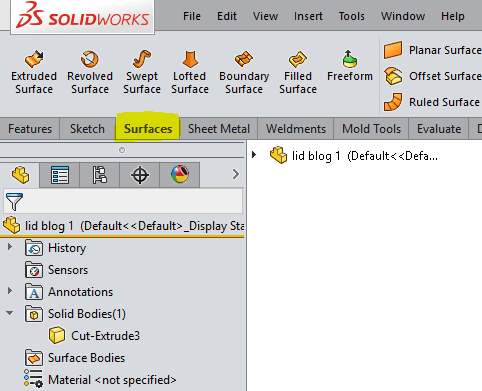The image size is (482, 391).
Task: Switch to the Sheet Metal tab
Action: [219, 129]
